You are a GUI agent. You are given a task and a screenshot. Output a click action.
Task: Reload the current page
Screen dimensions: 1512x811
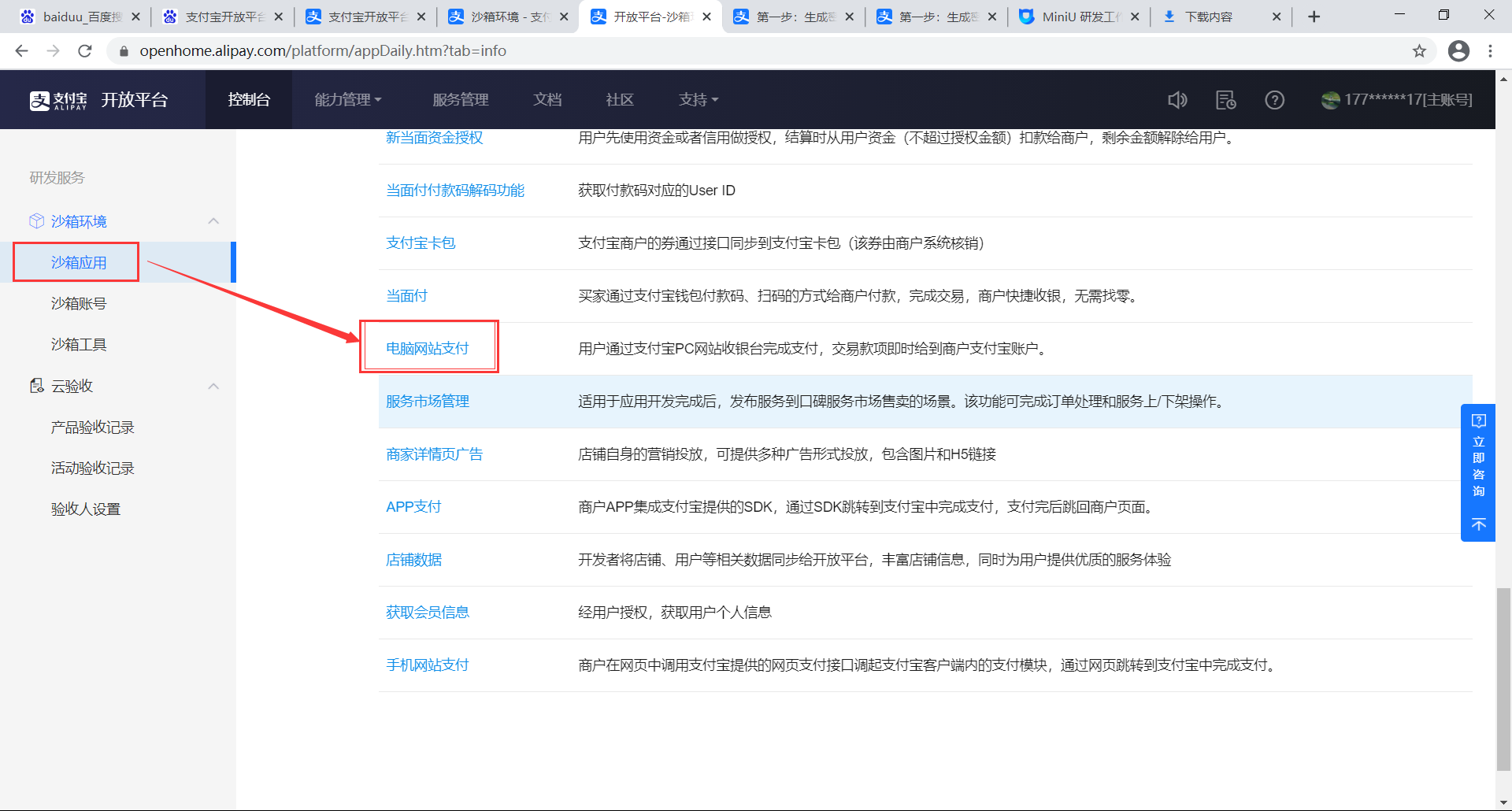pos(85,51)
